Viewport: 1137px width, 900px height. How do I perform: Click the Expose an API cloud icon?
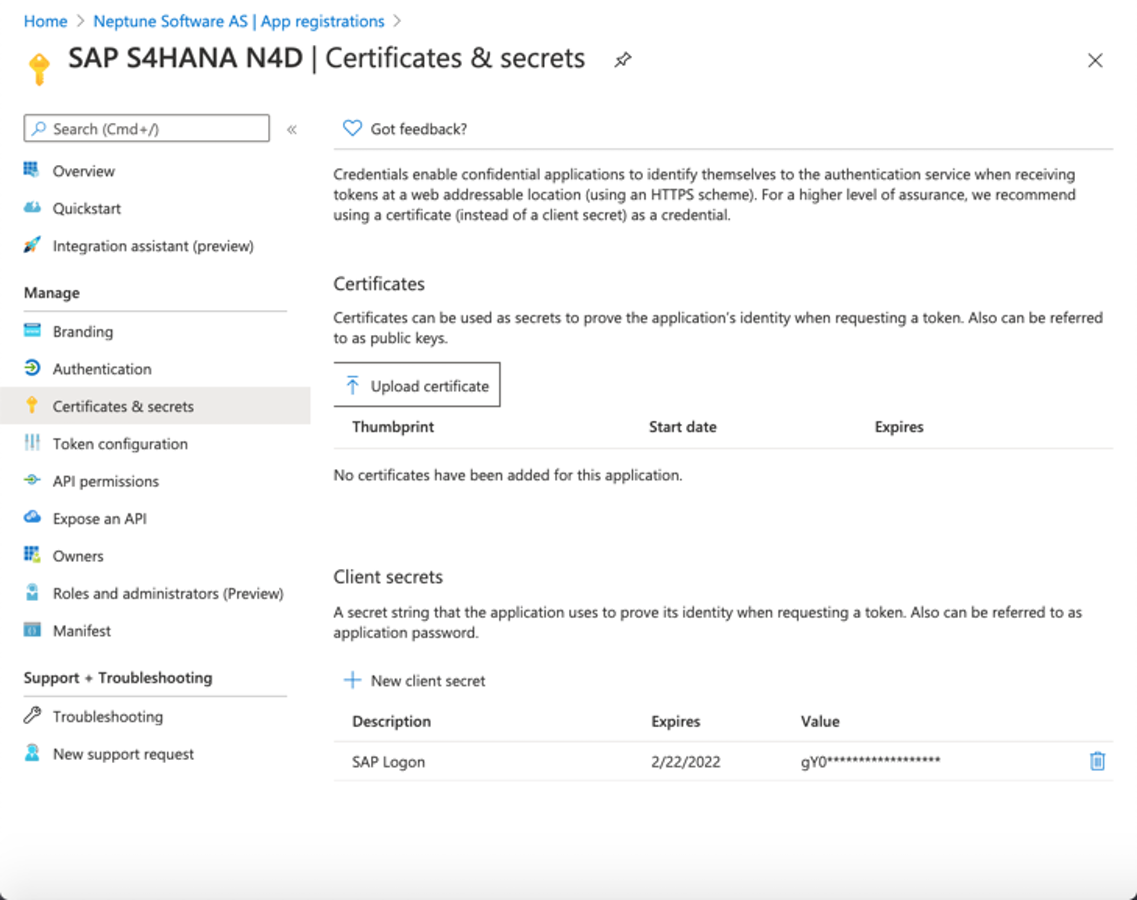32,518
